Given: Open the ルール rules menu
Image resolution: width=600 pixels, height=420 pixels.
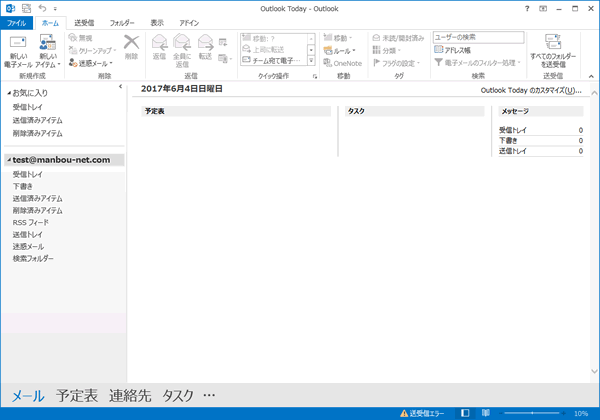Looking at the screenshot, I should tap(340, 50).
